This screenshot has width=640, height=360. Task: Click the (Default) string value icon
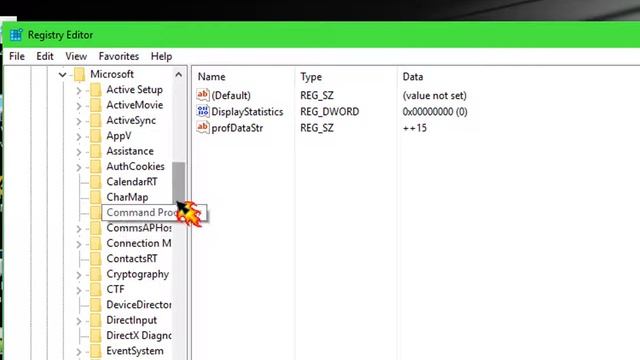tap(203, 95)
